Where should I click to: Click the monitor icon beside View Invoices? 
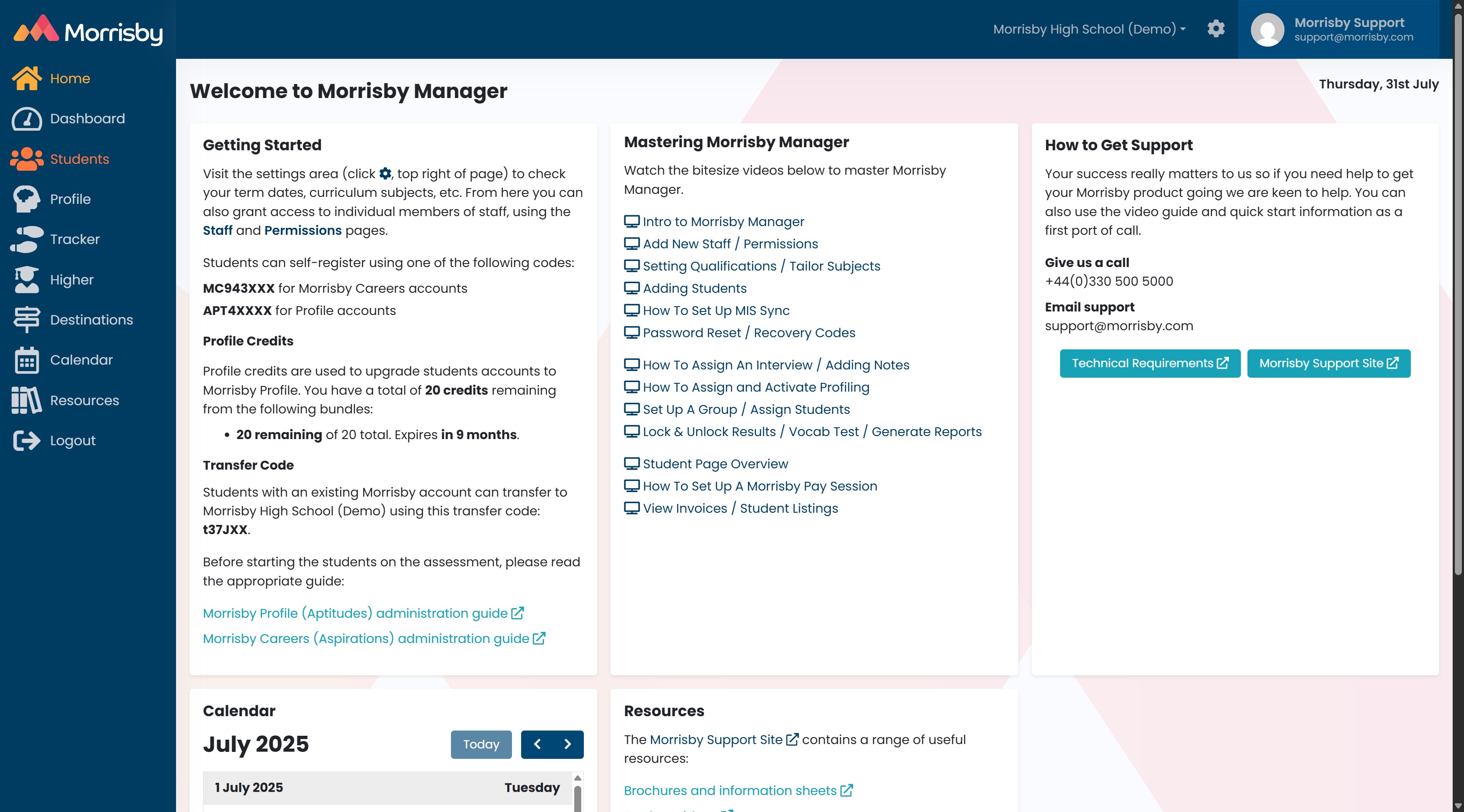click(631, 508)
